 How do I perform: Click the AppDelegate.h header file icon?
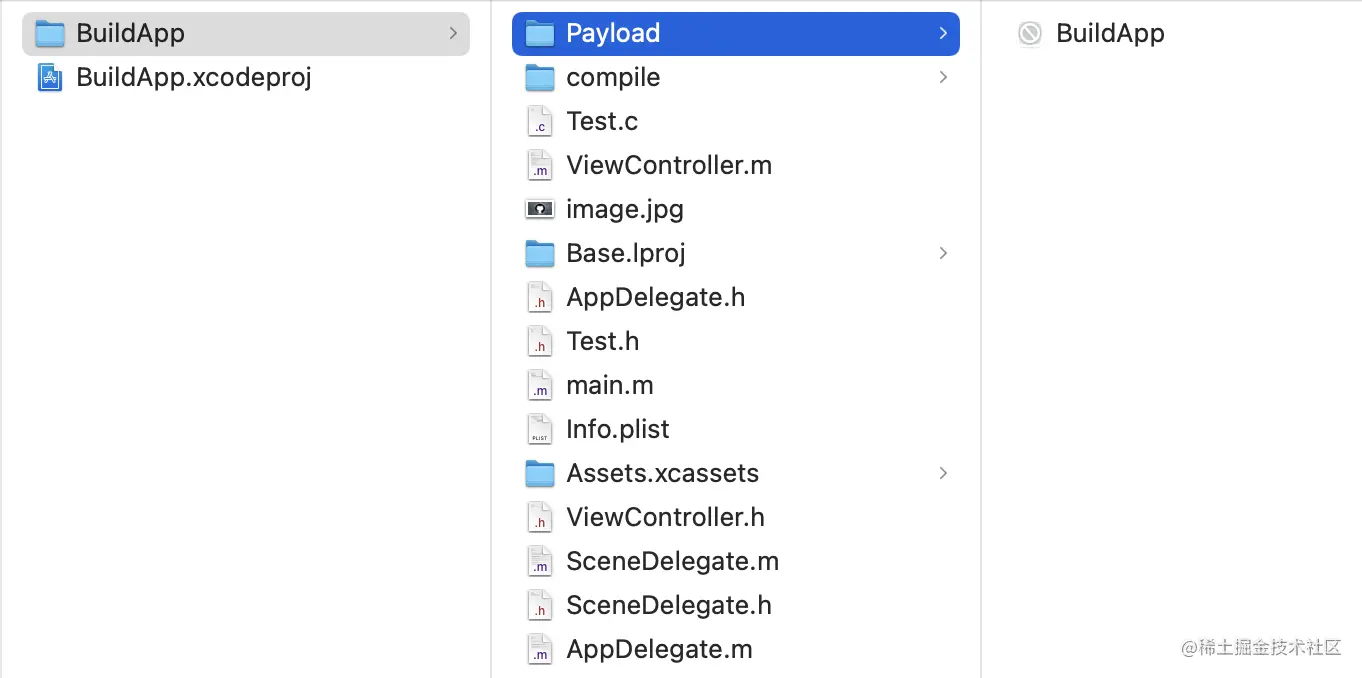pyautogui.click(x=540, y=297)
